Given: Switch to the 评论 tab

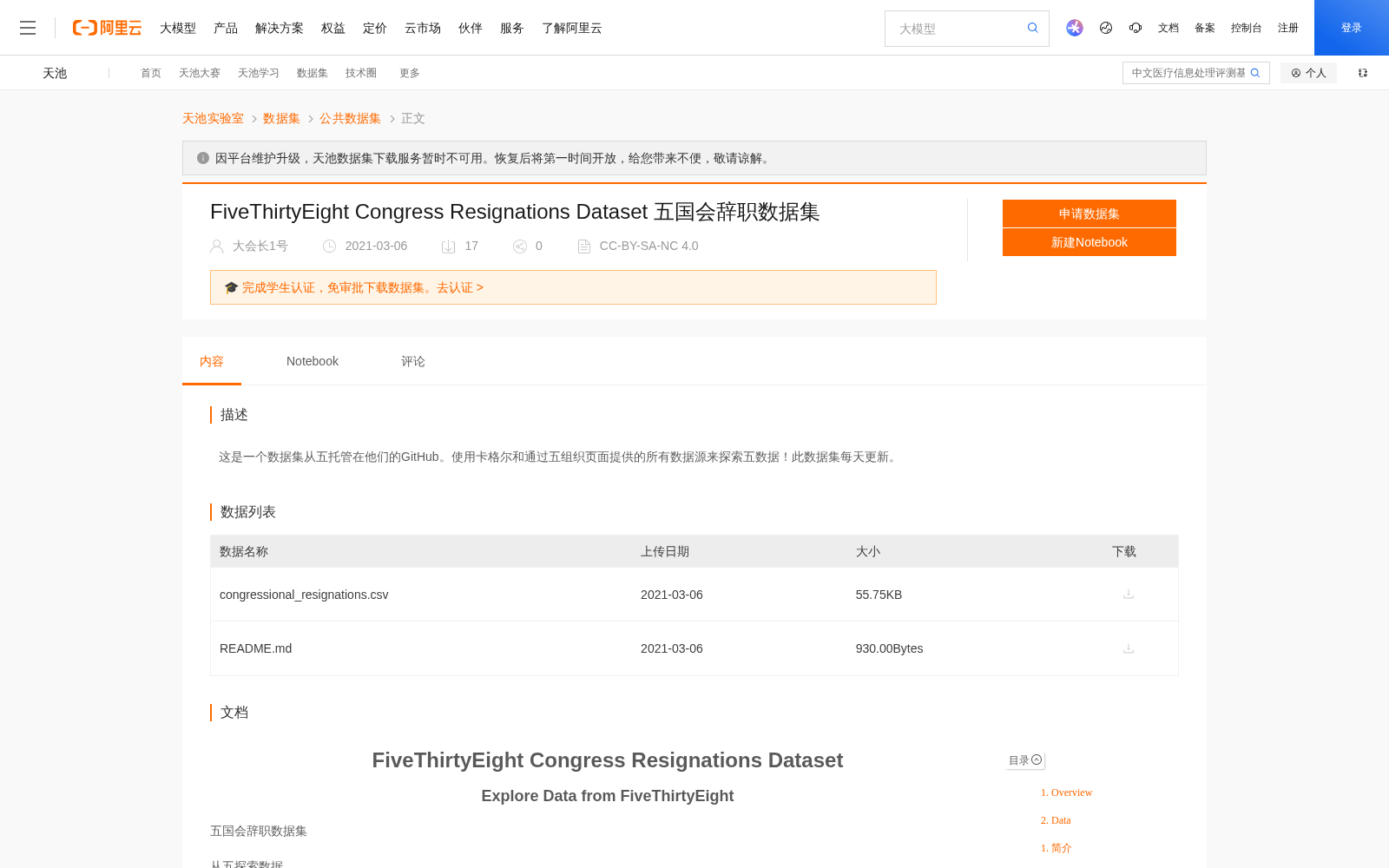Looking at the screenshot, I should click(x=413, y=361).
